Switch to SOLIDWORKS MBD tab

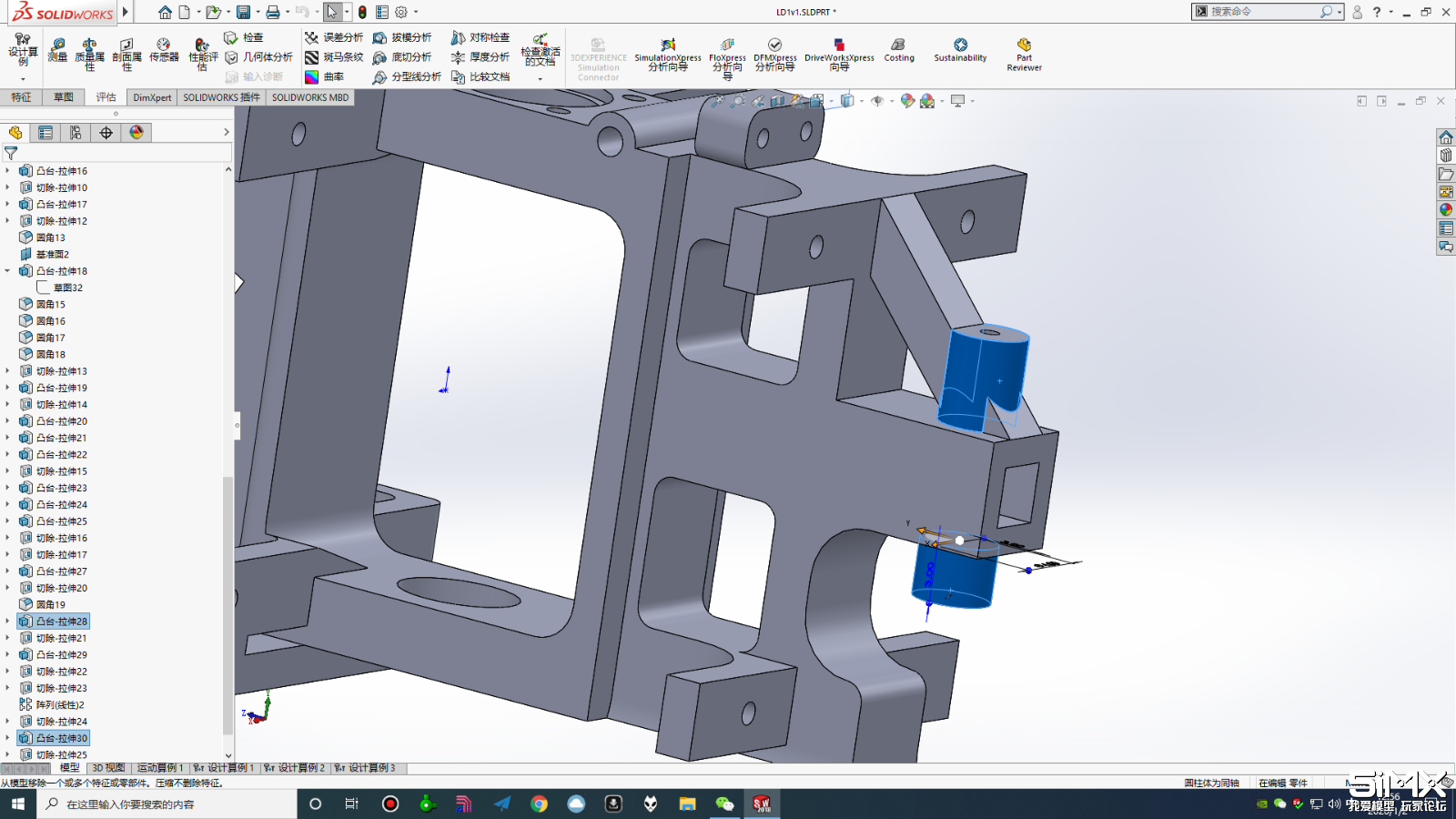click(310, 97)
